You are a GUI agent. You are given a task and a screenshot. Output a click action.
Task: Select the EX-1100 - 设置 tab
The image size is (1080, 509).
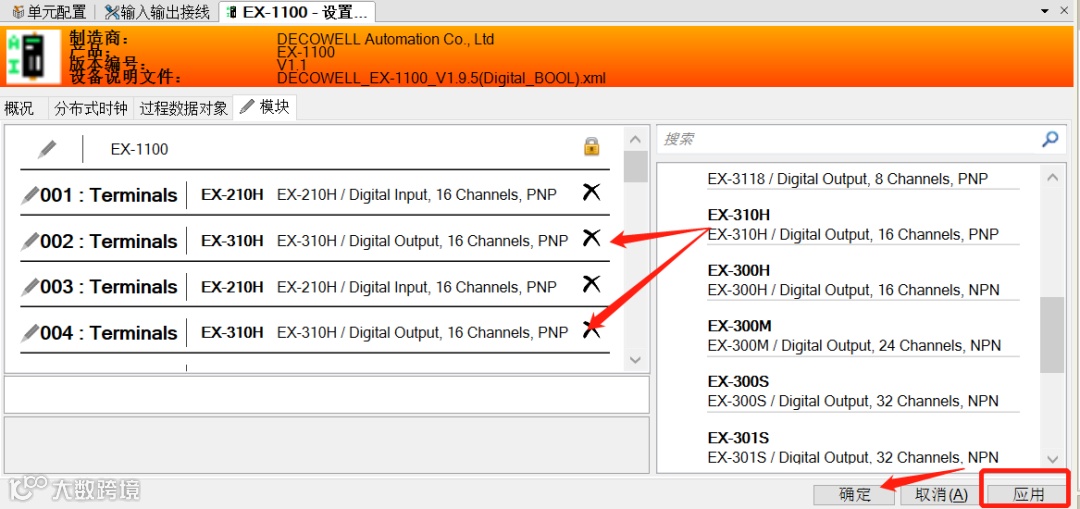coord(297,11)
